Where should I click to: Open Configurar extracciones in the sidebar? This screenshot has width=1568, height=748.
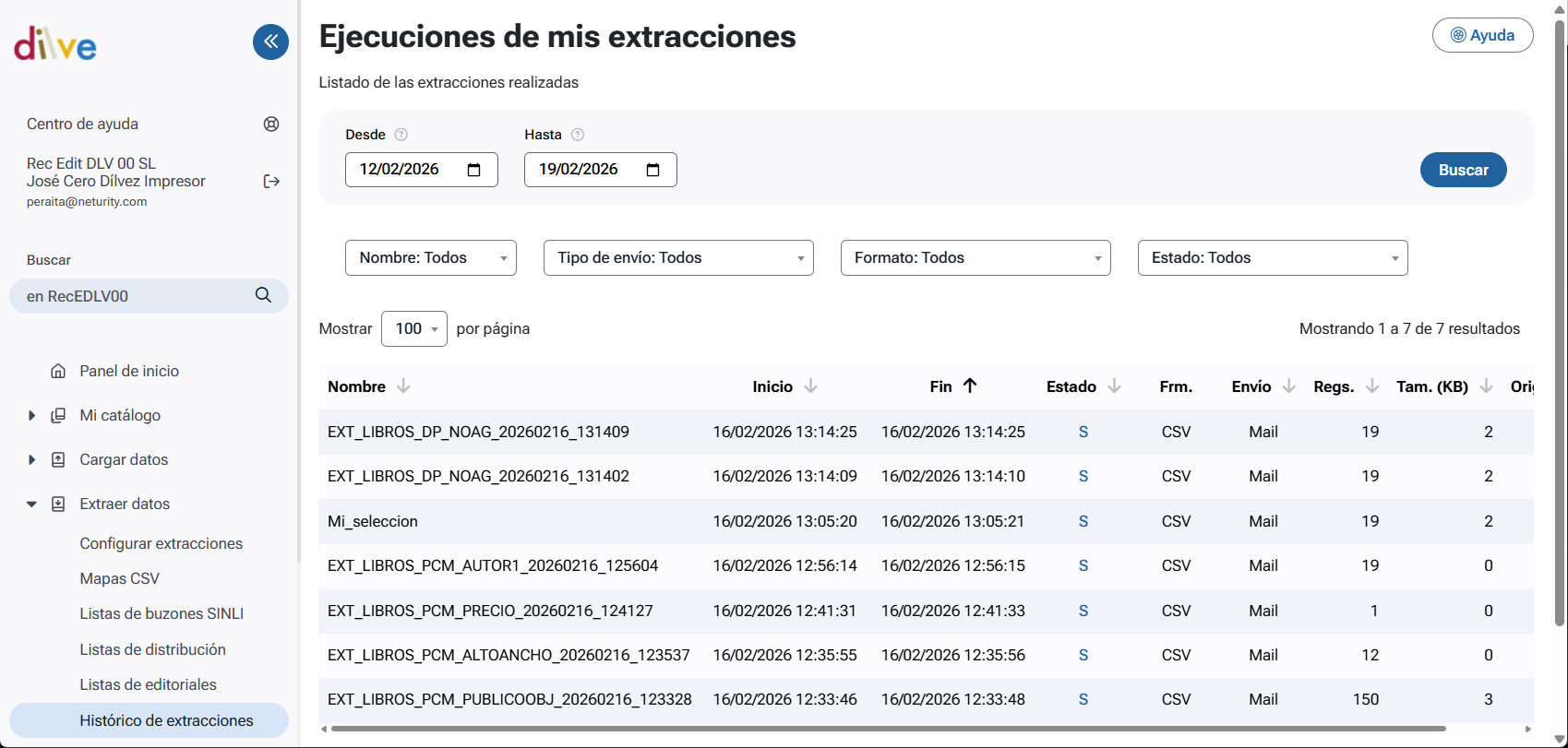point(161,543)
